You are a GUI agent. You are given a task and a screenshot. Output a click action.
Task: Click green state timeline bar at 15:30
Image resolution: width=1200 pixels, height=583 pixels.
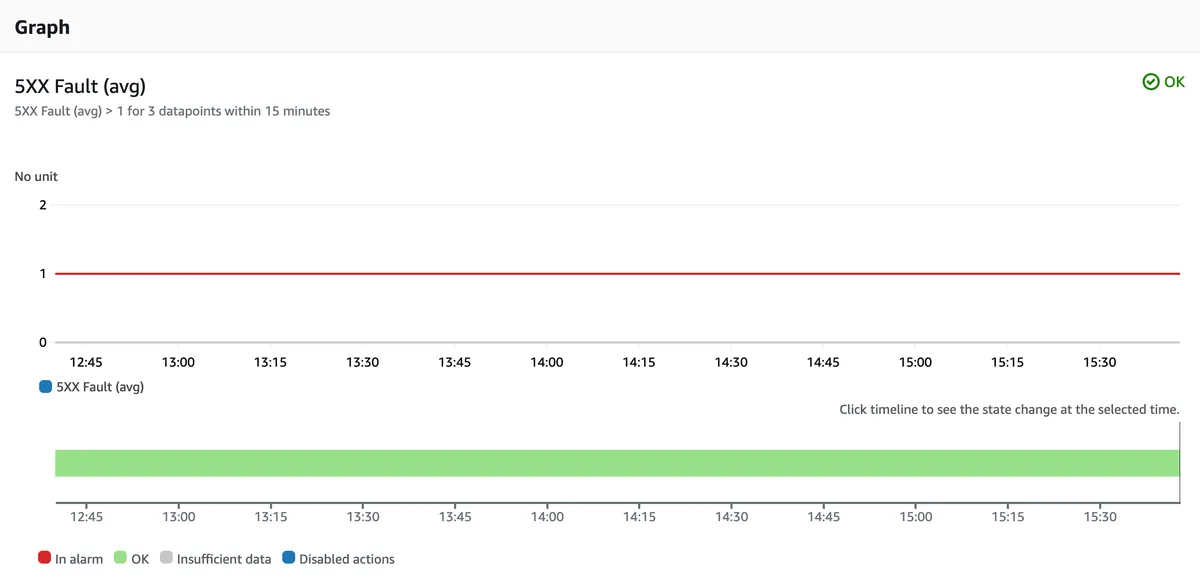coord(1100,463)
